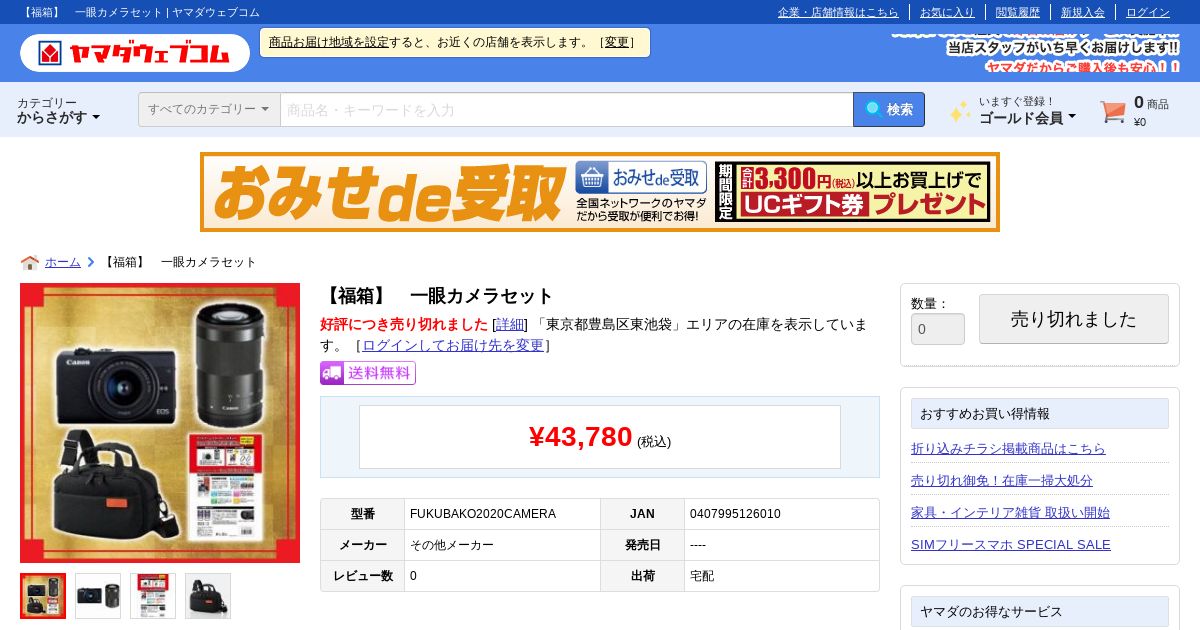Click the product title 【福箱】一眼カメラセット
The height and width of the screenshot is (630, 1200).
click(437, 296)
